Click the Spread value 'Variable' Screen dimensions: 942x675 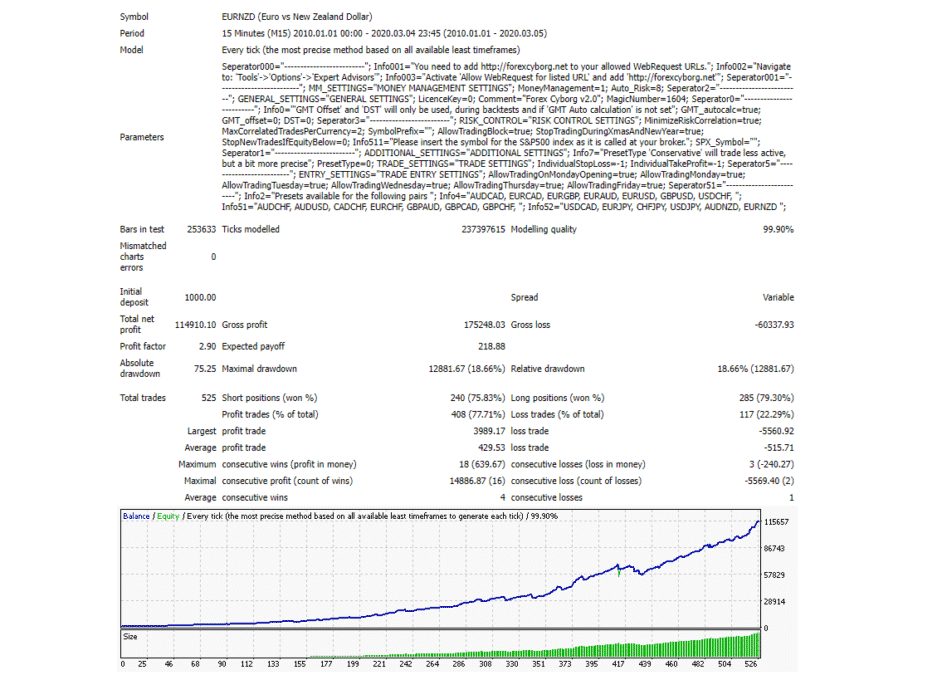[x=778, y=297]
